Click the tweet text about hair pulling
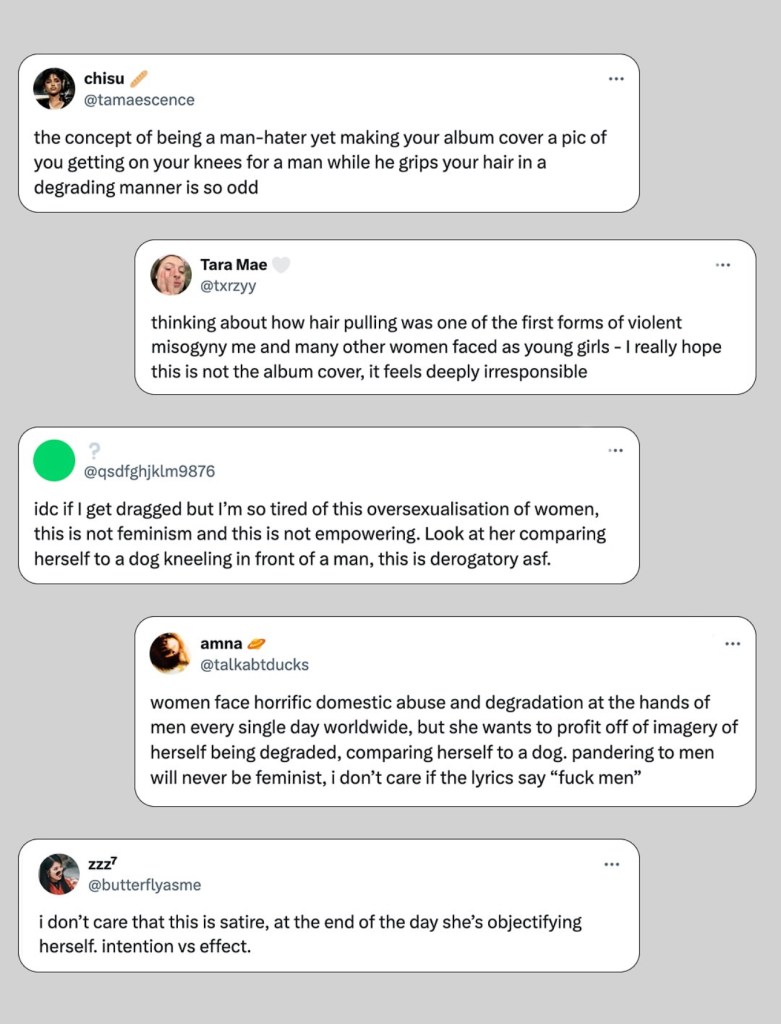 [x=436, y=347]
